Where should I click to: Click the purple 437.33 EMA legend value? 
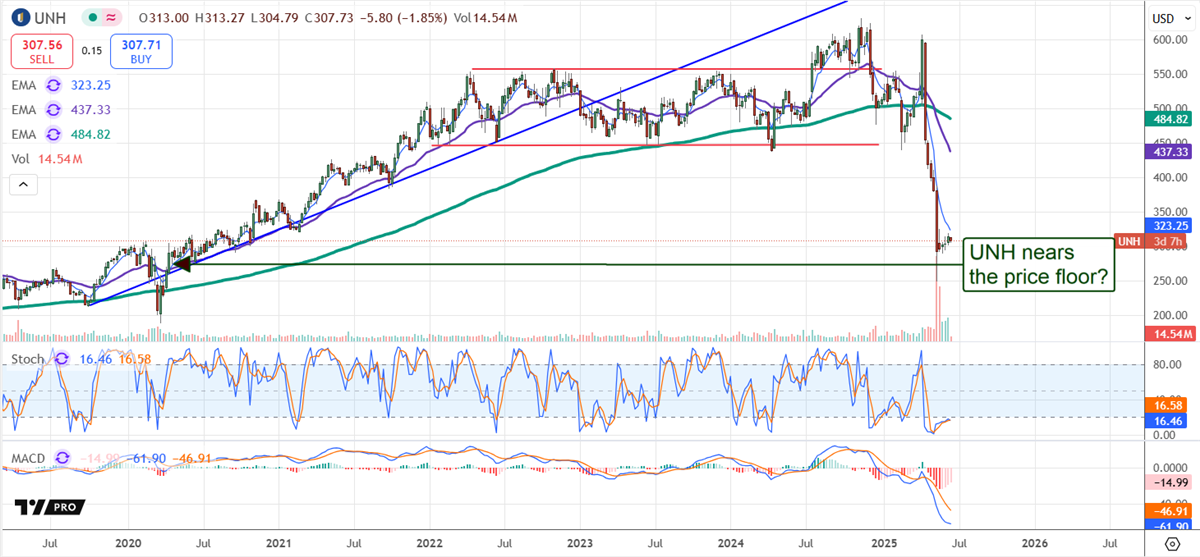(92, 110)
